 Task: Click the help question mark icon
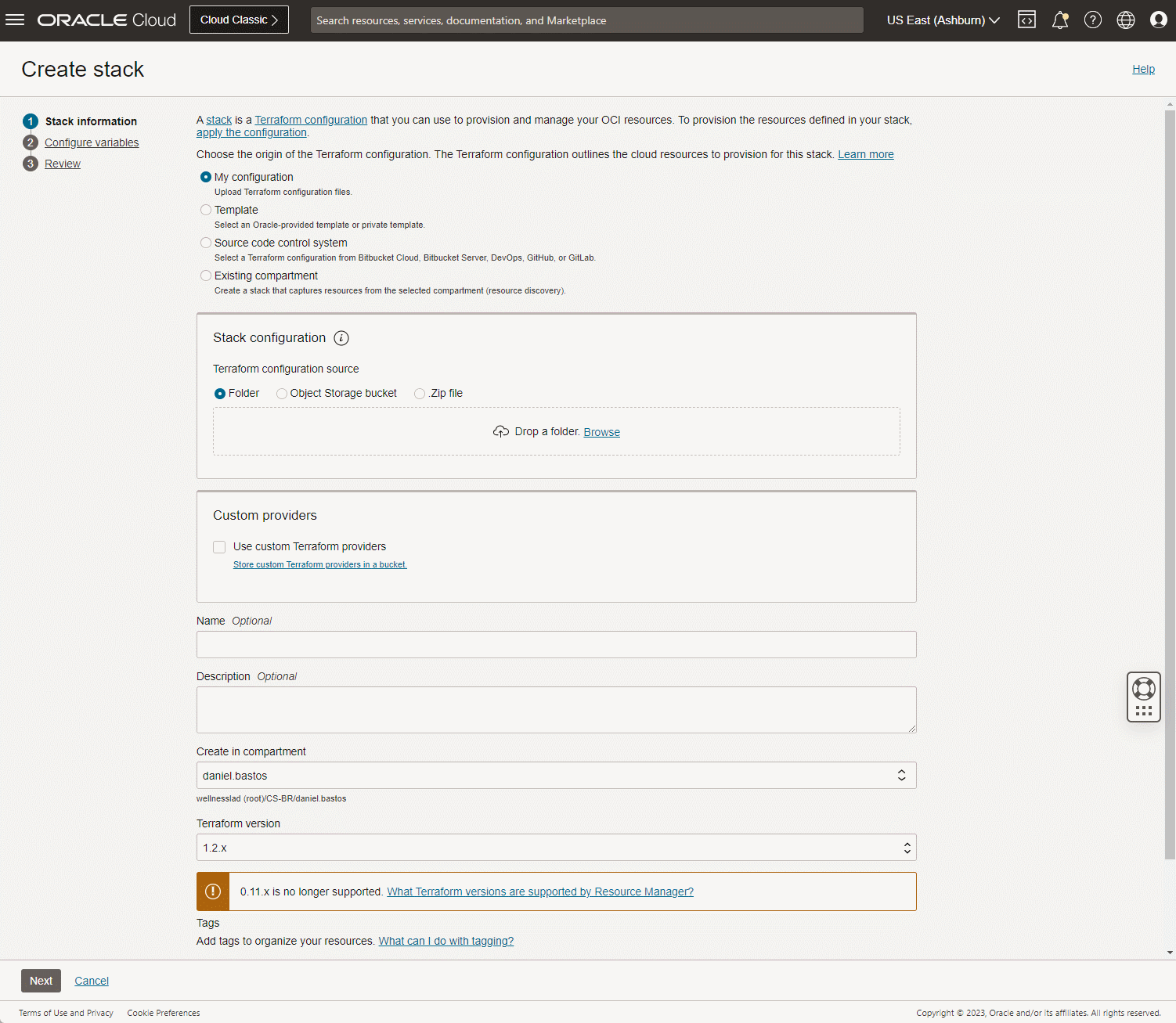(x=1092, y=20)
